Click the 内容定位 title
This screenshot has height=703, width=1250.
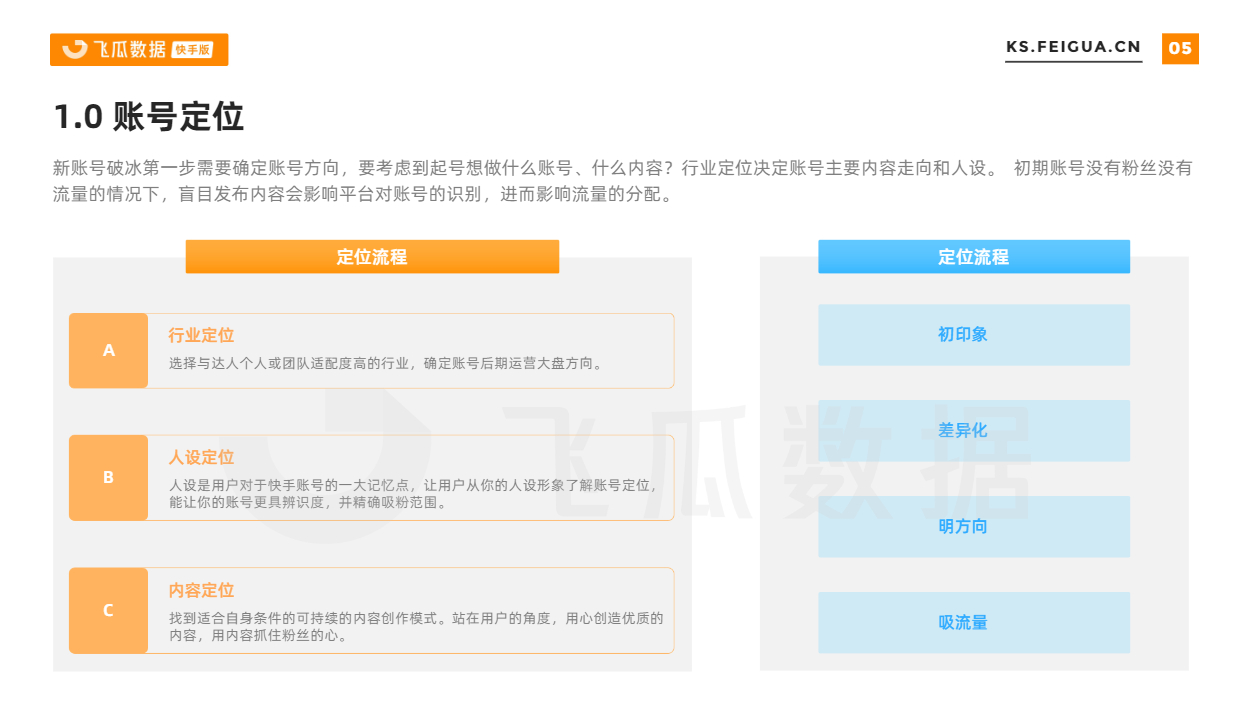pyautogui.click(x=201, y=590)
